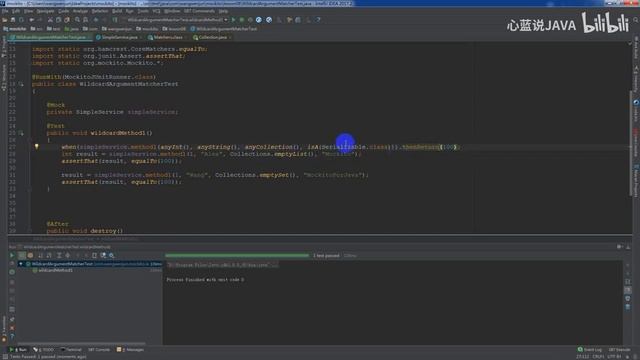640x360 pixels.
Task: Click run gutter icon beside wildcardMethod1
Action: point(21,133)
